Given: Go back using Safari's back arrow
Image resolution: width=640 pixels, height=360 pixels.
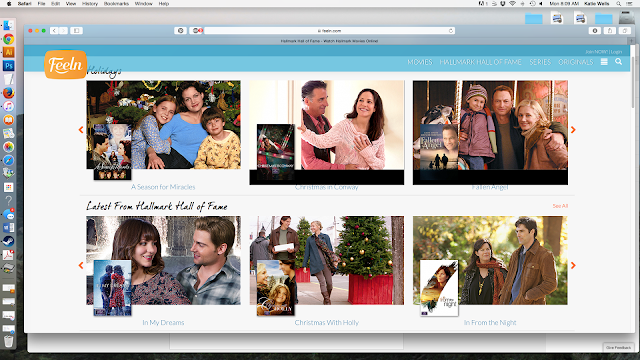Looking at the screenshot, I should (54, 31).
